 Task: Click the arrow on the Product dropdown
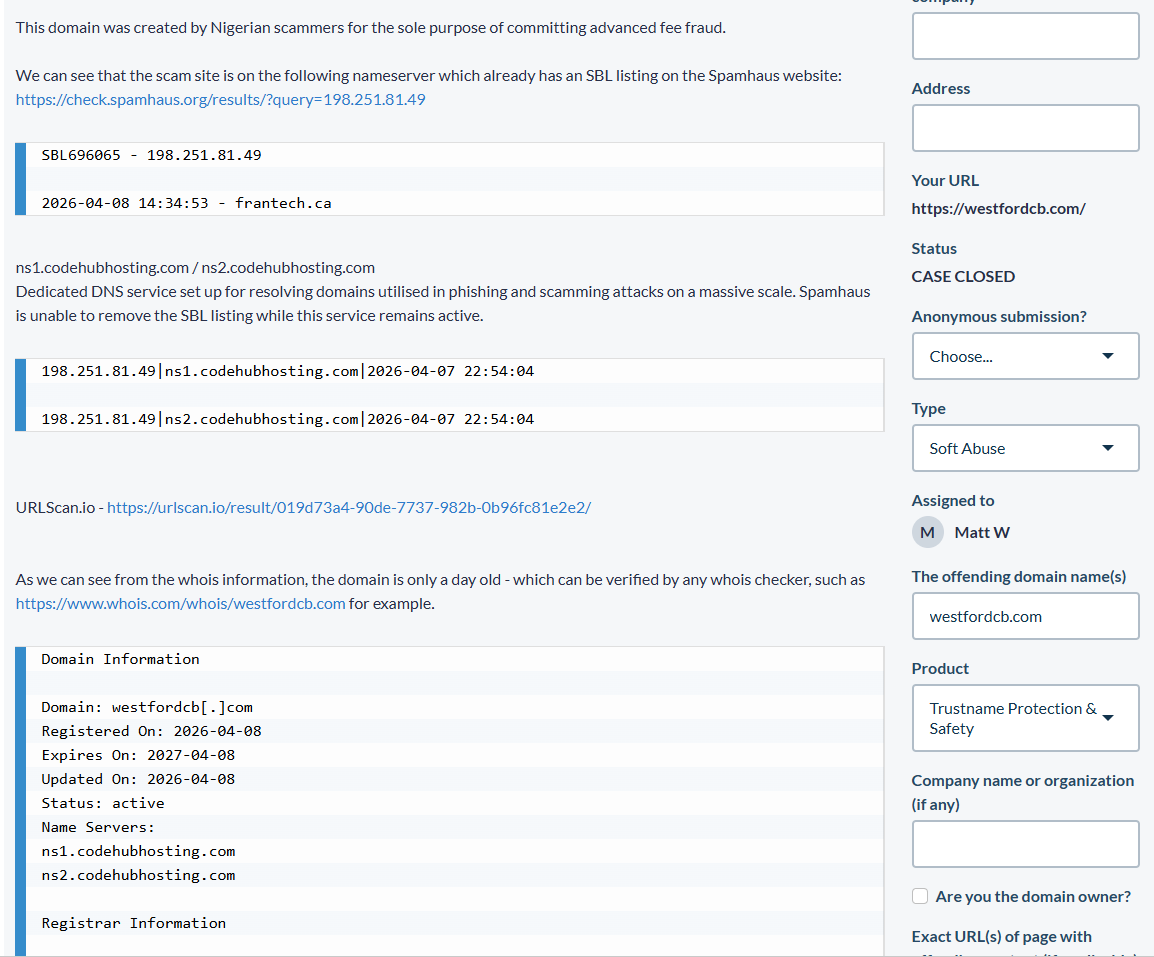click(1108, 718)
